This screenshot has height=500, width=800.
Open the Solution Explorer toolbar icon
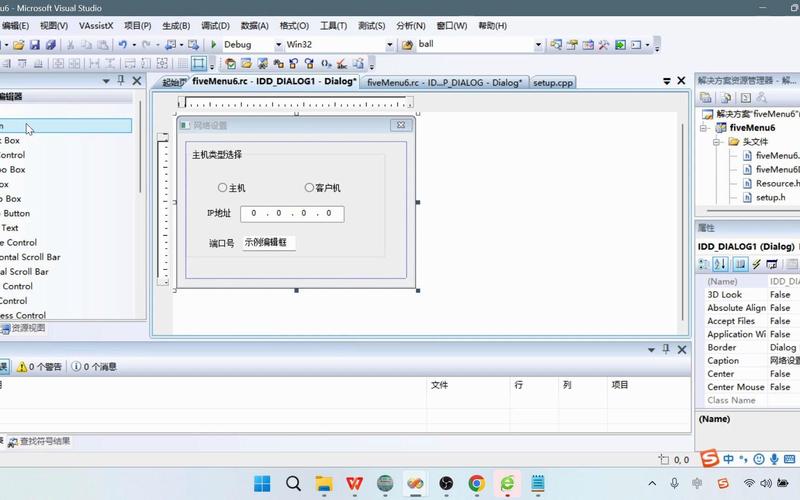coord(556,45)
